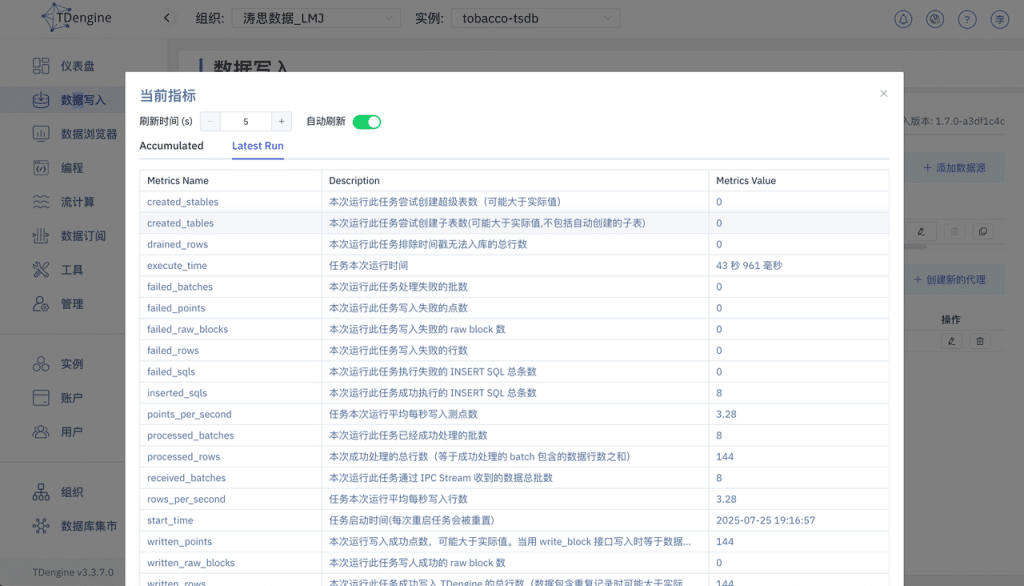1024x586 pixels.
Task: Stay on the Latest Run tab
Action: tap(260, 146)
